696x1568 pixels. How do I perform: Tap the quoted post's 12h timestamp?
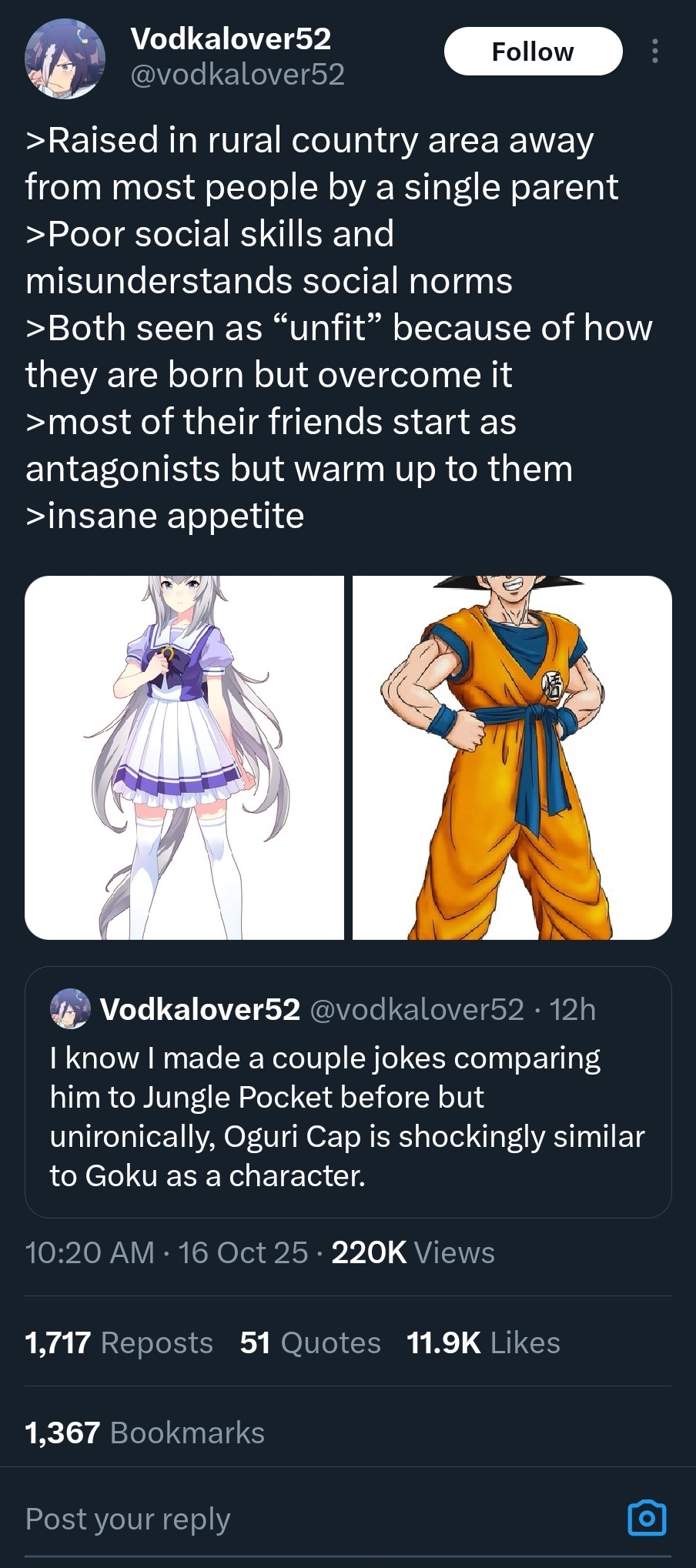(x=573, y=1009)
